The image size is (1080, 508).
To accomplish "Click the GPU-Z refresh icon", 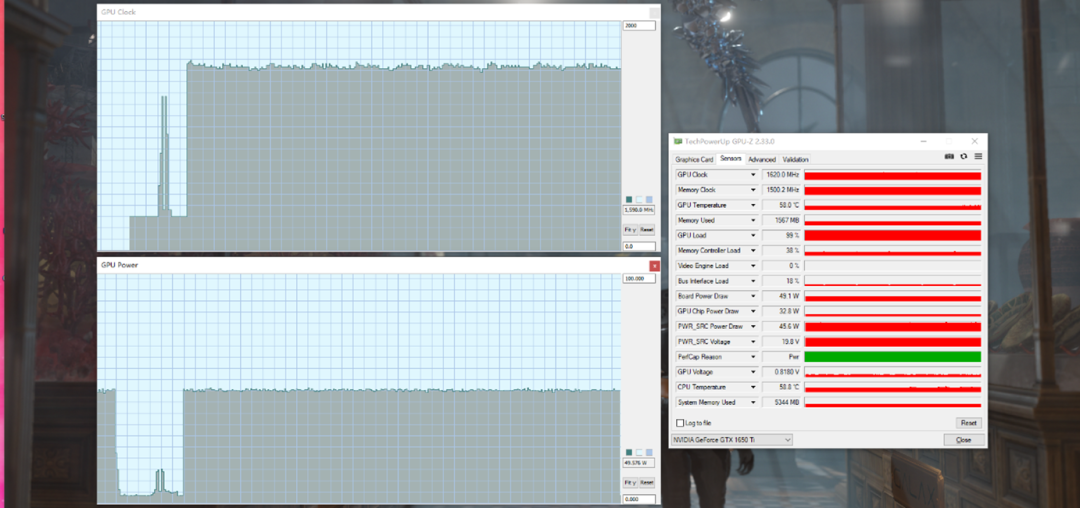I will coord(964,156).
